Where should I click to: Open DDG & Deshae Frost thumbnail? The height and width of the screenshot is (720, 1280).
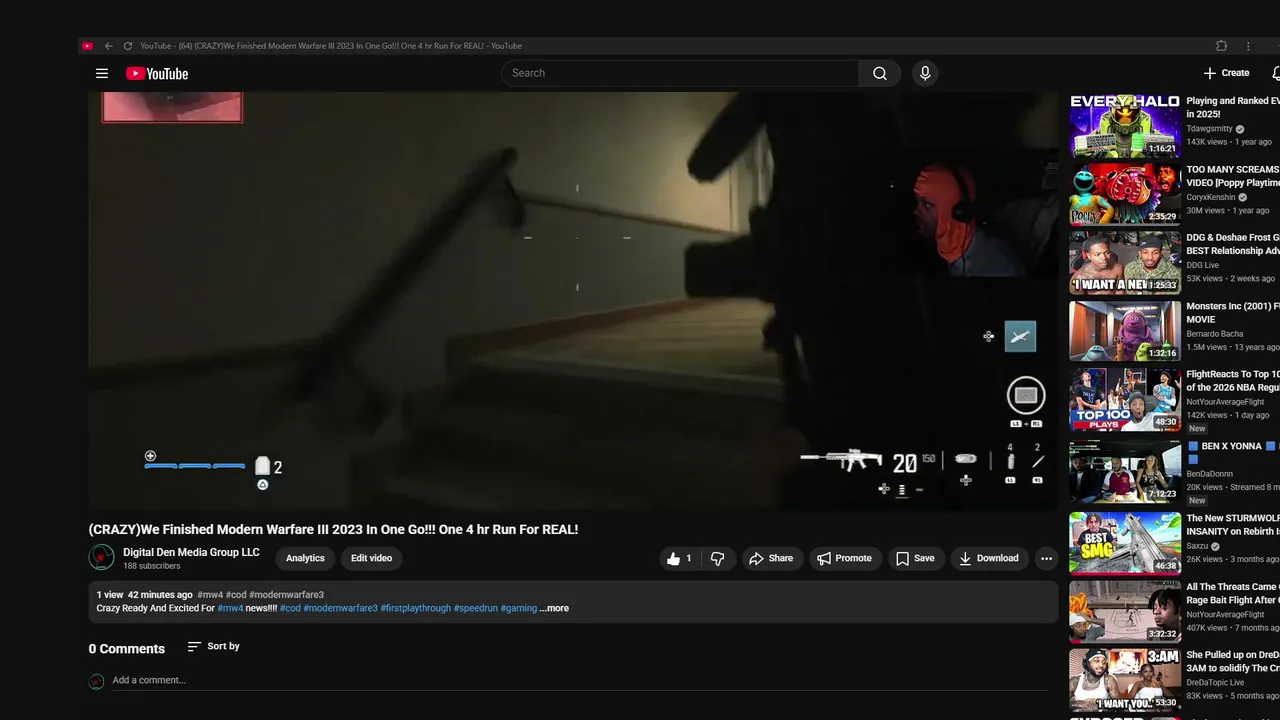pyautogui.click(x=1125, y=263)
